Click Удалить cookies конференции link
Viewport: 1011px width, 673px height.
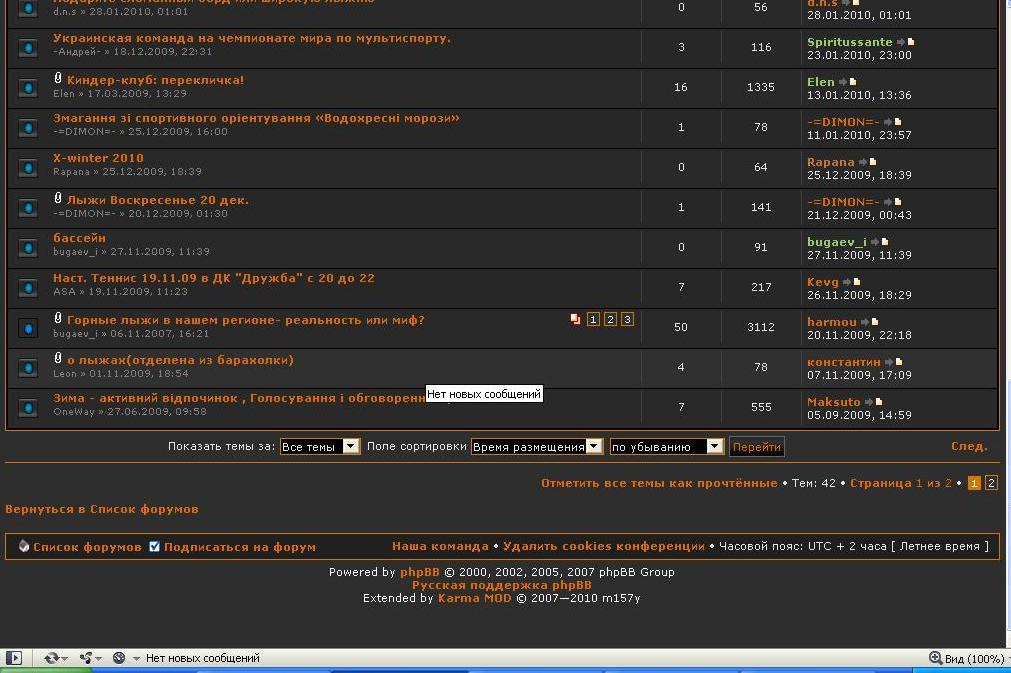pos(603,546)
